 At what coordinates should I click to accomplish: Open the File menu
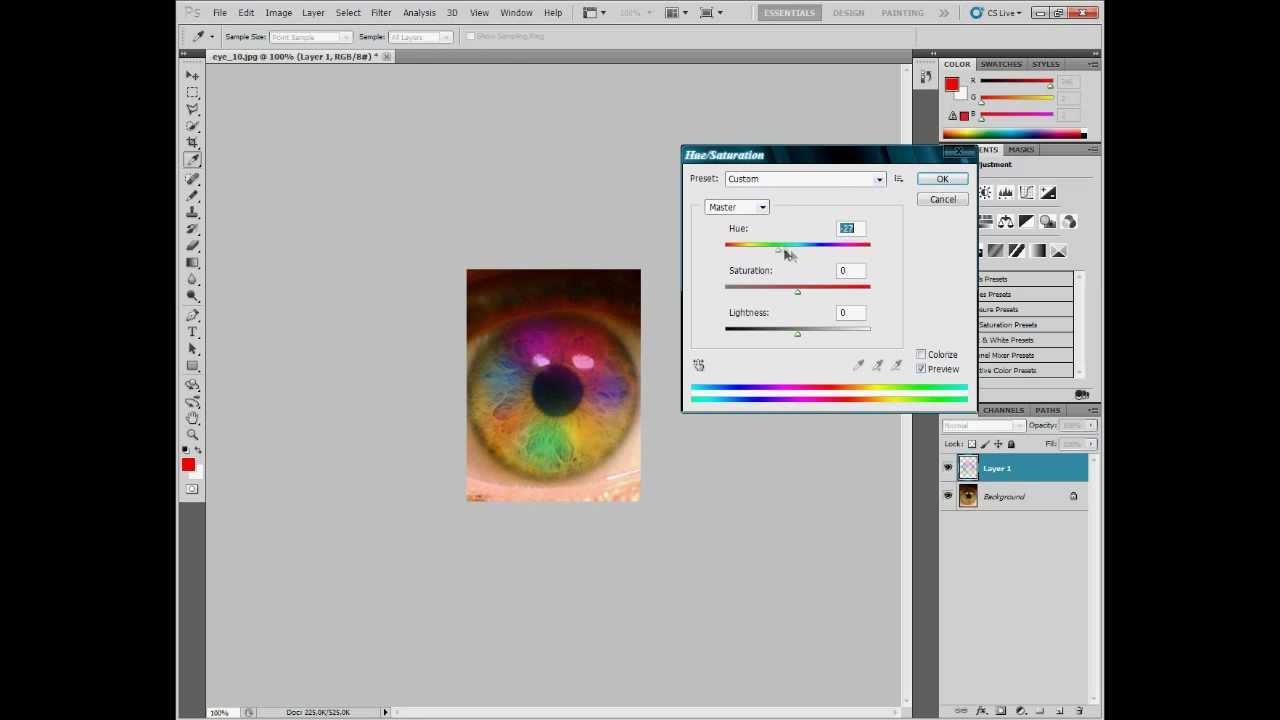(219, 13)
